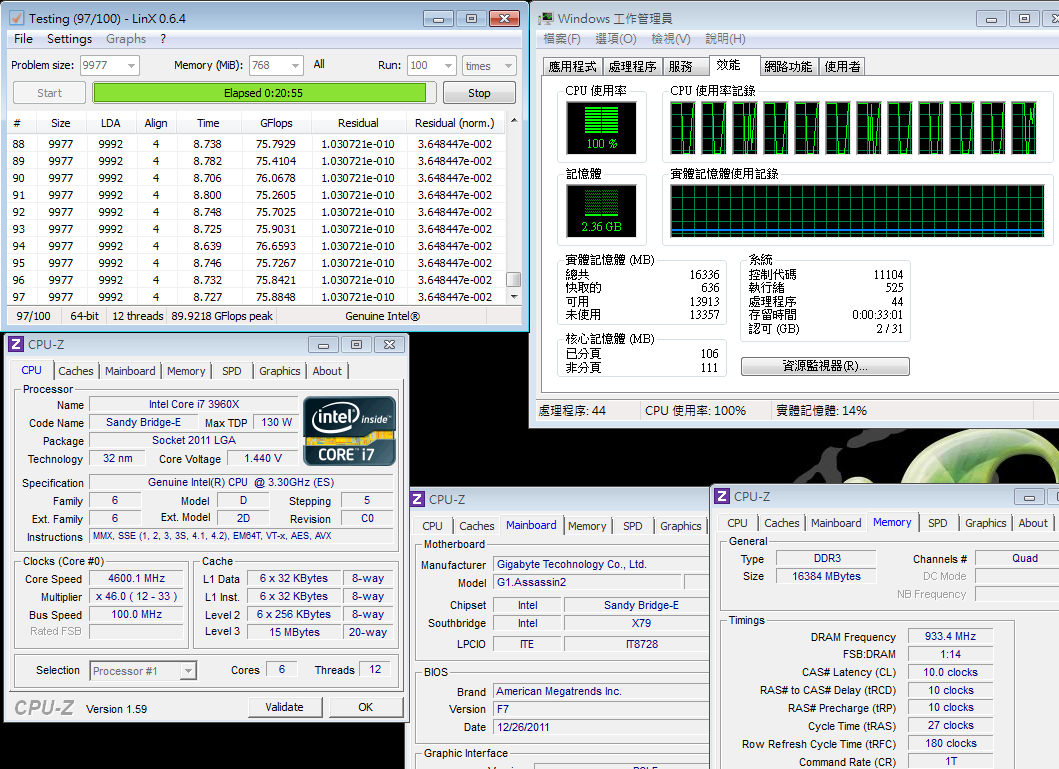Click the G1.Assassin2 model field

point(588,582)
